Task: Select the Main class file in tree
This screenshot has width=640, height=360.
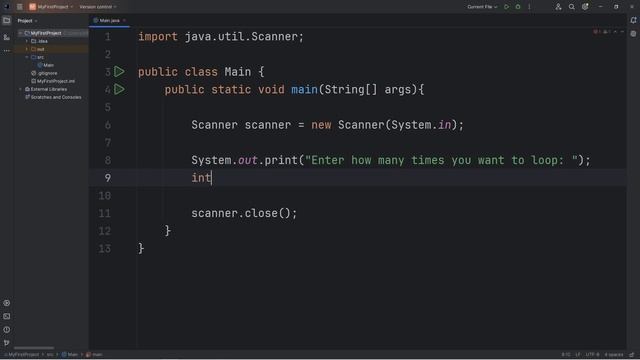Action: (46, 65)
